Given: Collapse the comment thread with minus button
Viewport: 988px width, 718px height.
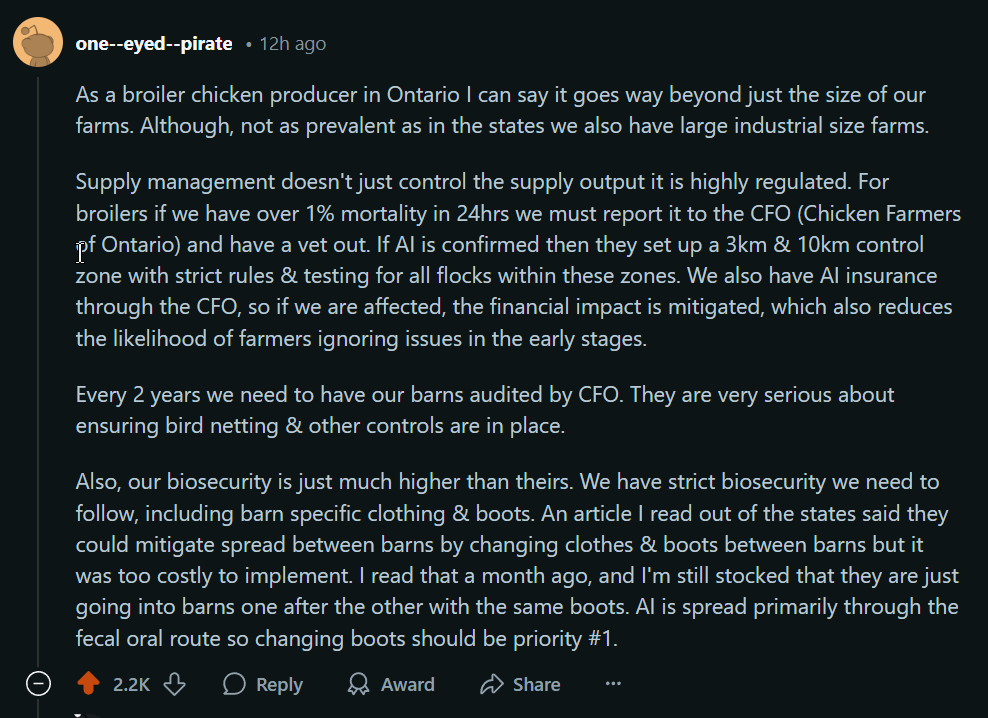Looking at the screenshot, I should pyautogui.click(x=38, y=684).
